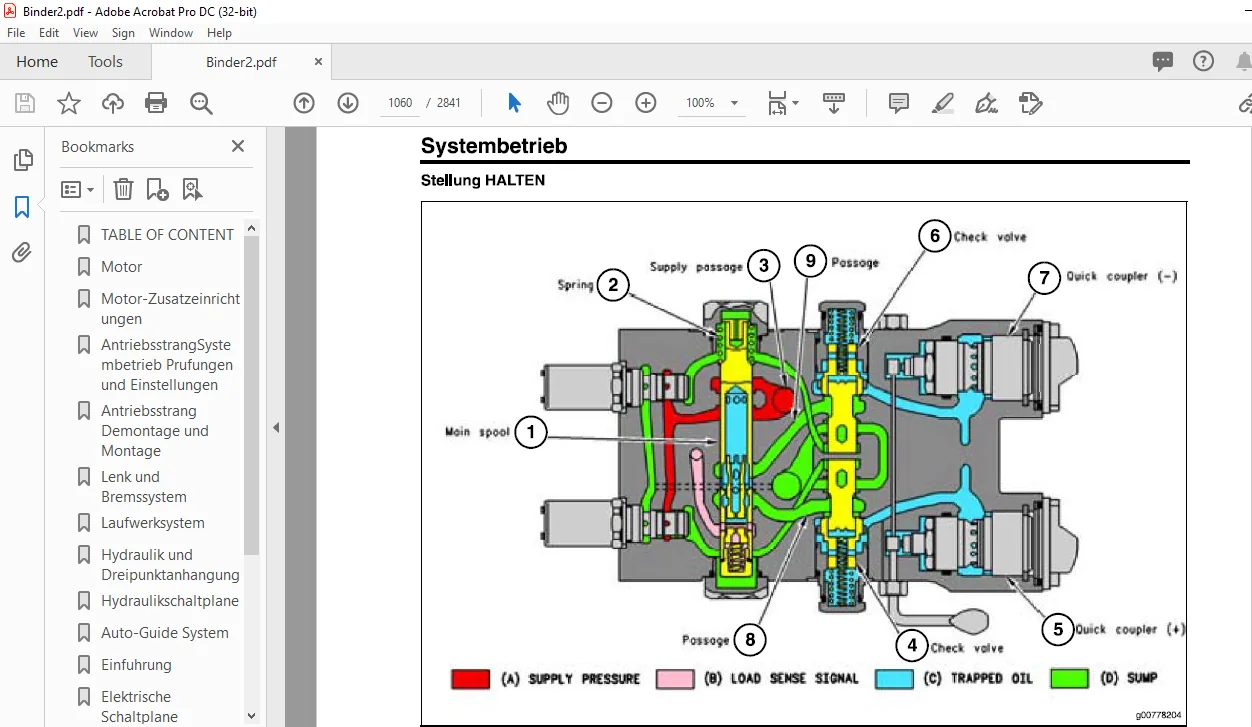The height and width of the screenshot is (727, 1252).
Task: Go to next page arrow
Action: click(x=348, y=103)
